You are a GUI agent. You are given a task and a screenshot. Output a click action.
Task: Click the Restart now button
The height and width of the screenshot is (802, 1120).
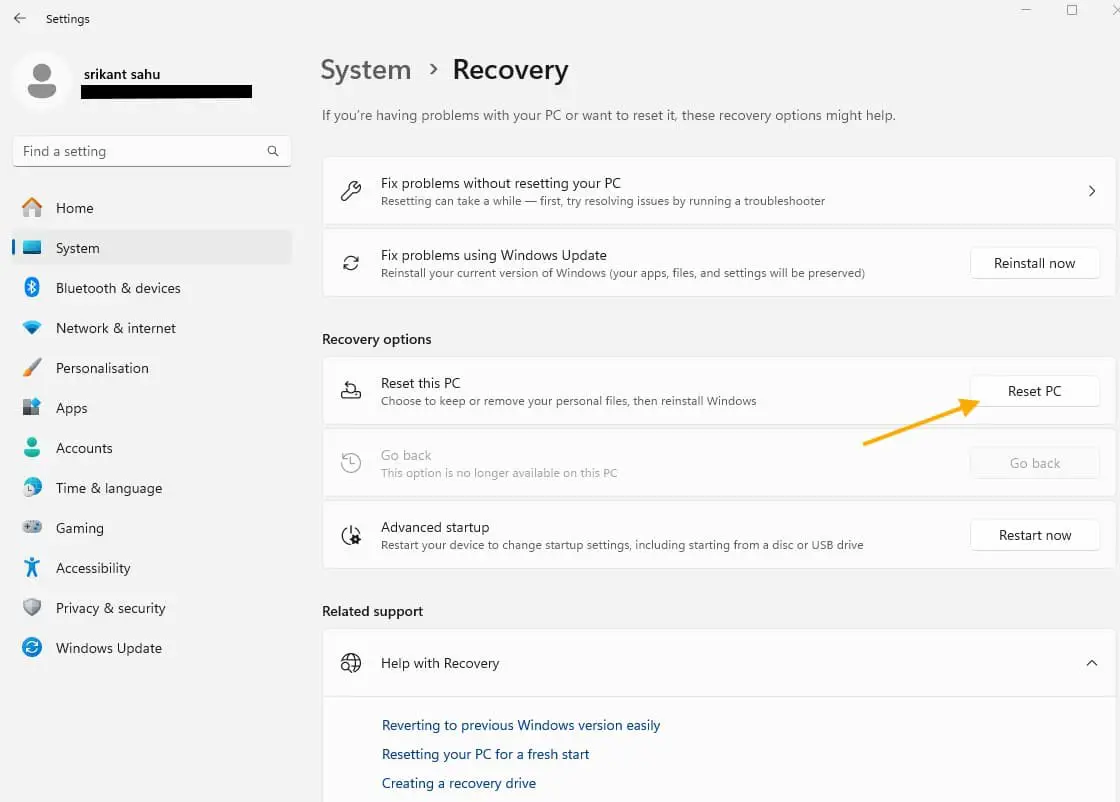point(1034,536)
